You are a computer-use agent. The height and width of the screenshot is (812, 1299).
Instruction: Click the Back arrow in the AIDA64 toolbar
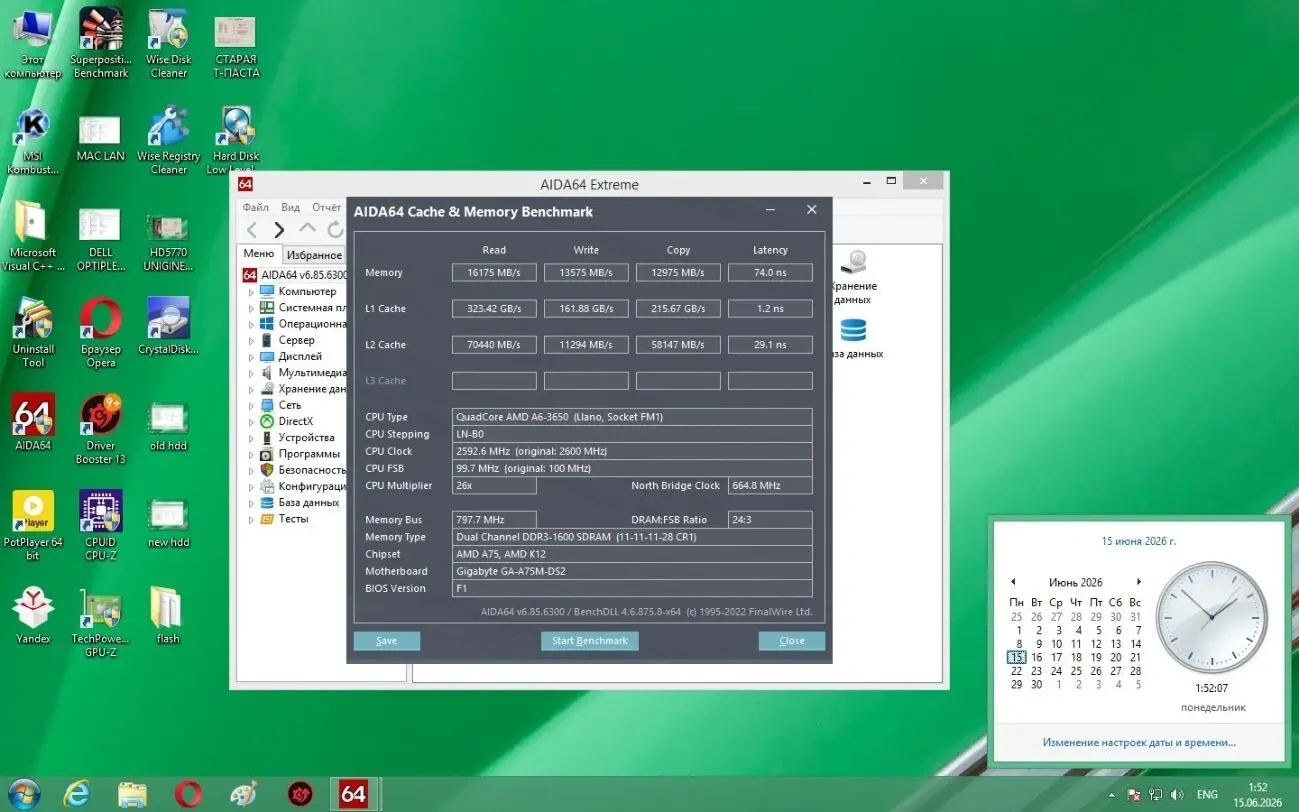pyautogui.click(x=252, y=230)
